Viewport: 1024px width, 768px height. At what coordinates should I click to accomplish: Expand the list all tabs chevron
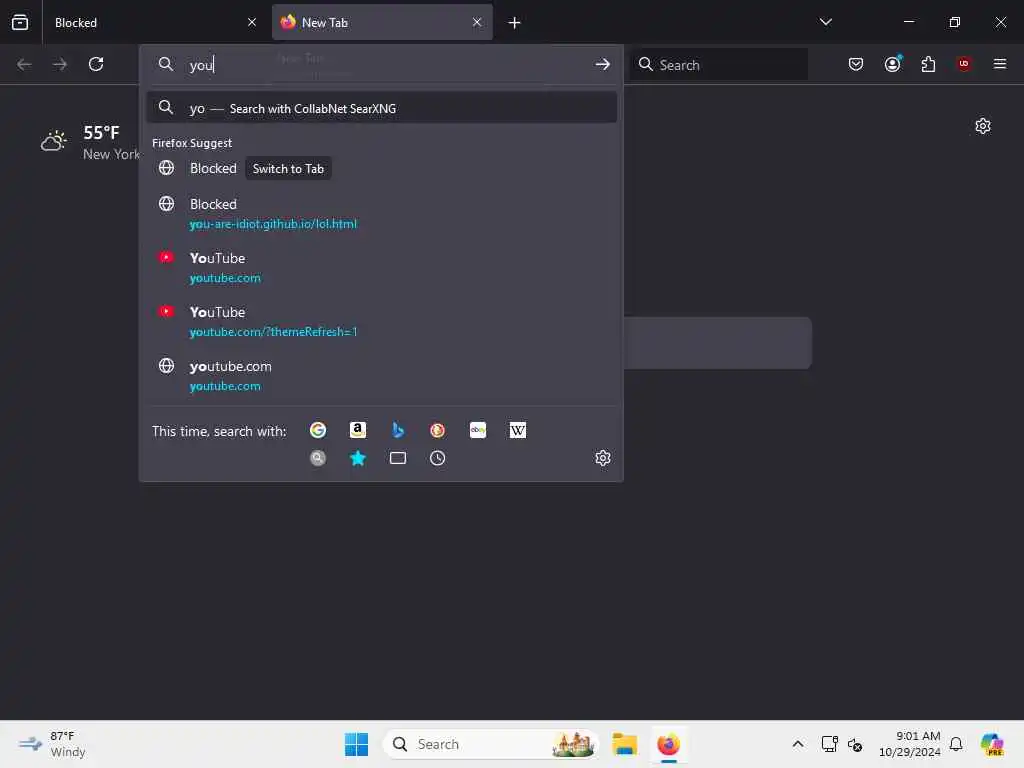point(825,22)
